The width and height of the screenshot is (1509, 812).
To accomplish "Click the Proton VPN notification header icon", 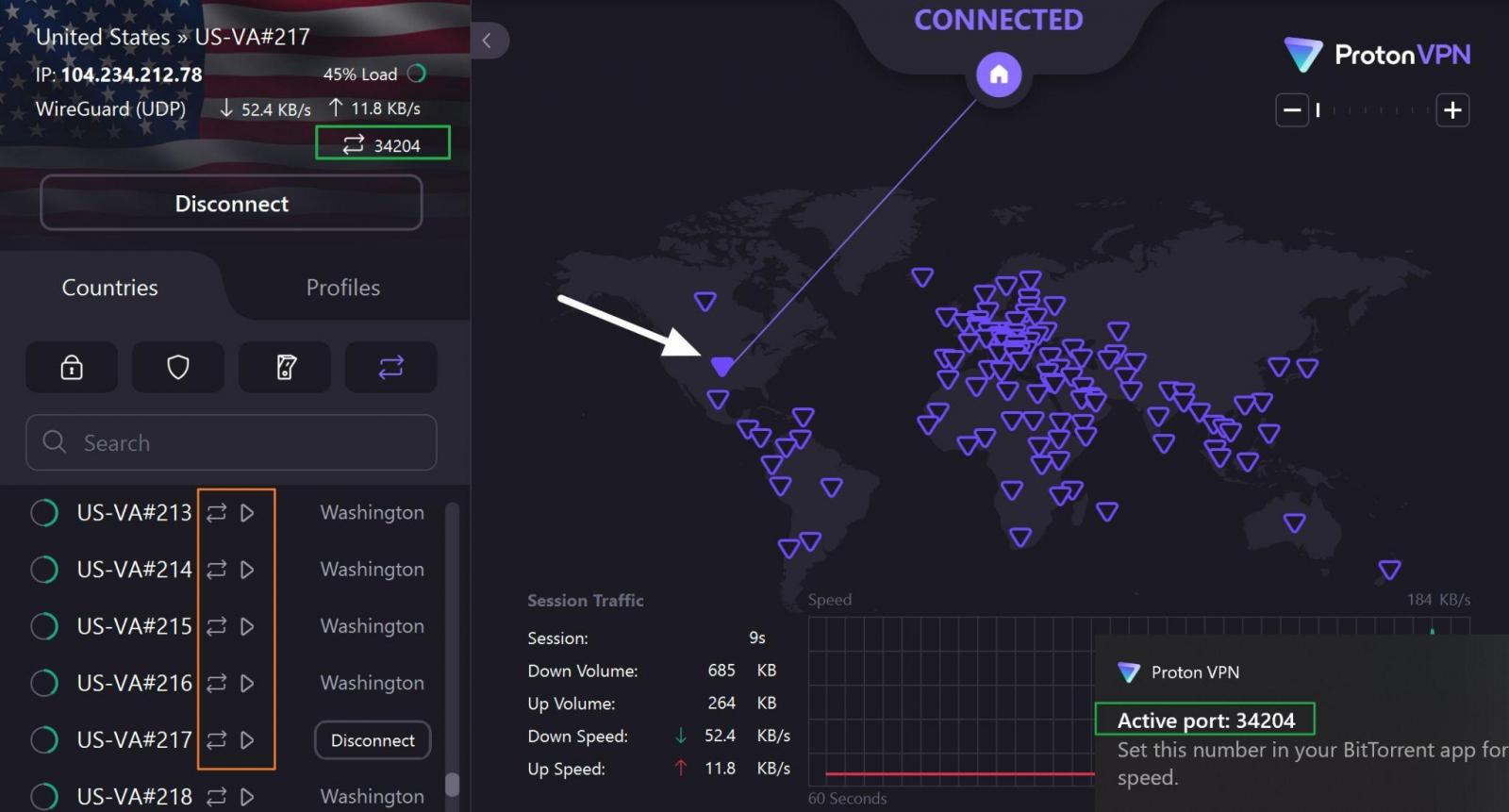I will (x=1128, y=672).
